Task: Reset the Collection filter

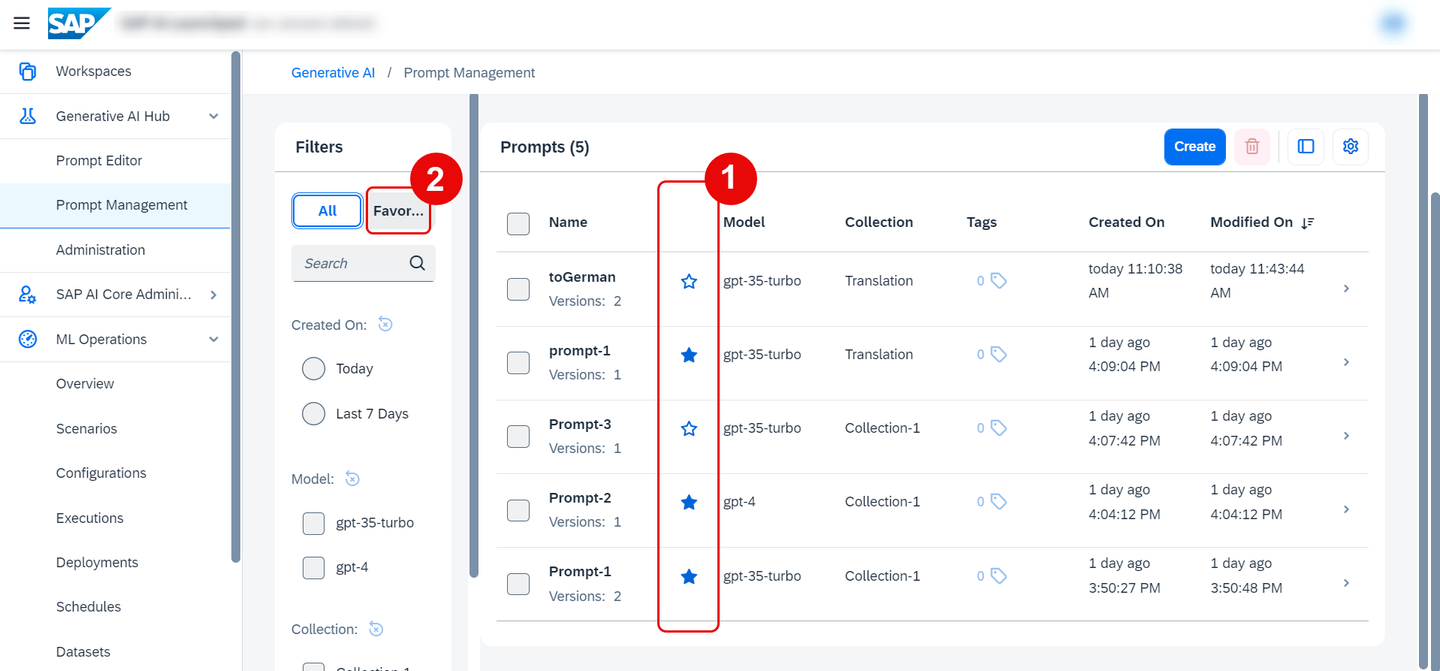Action: 376,629
